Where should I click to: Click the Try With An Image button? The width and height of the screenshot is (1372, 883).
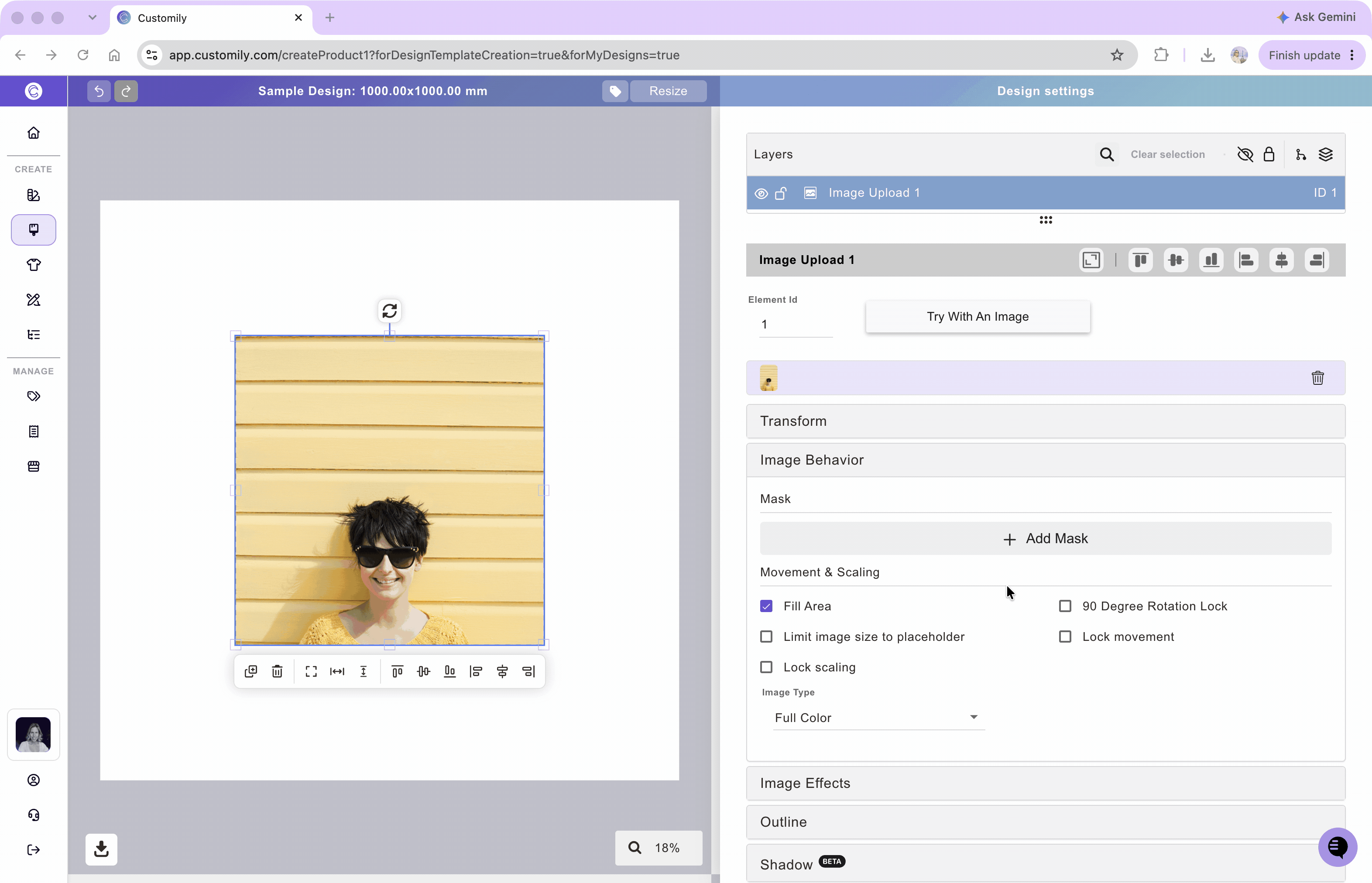tap(978, 316)
